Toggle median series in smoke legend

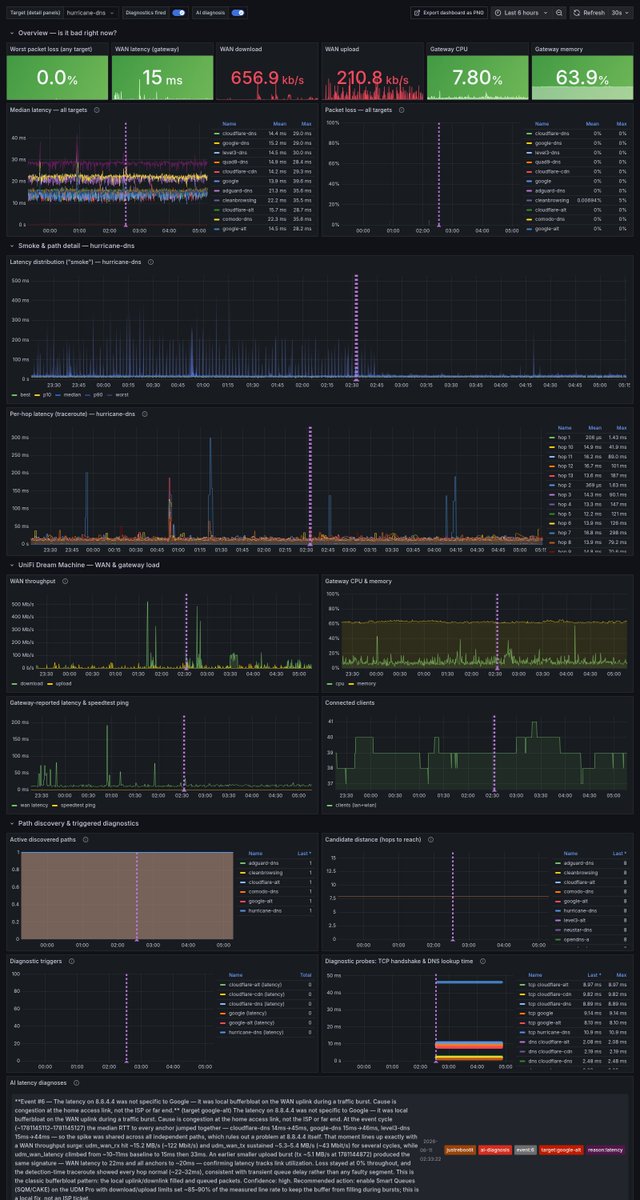71,394
